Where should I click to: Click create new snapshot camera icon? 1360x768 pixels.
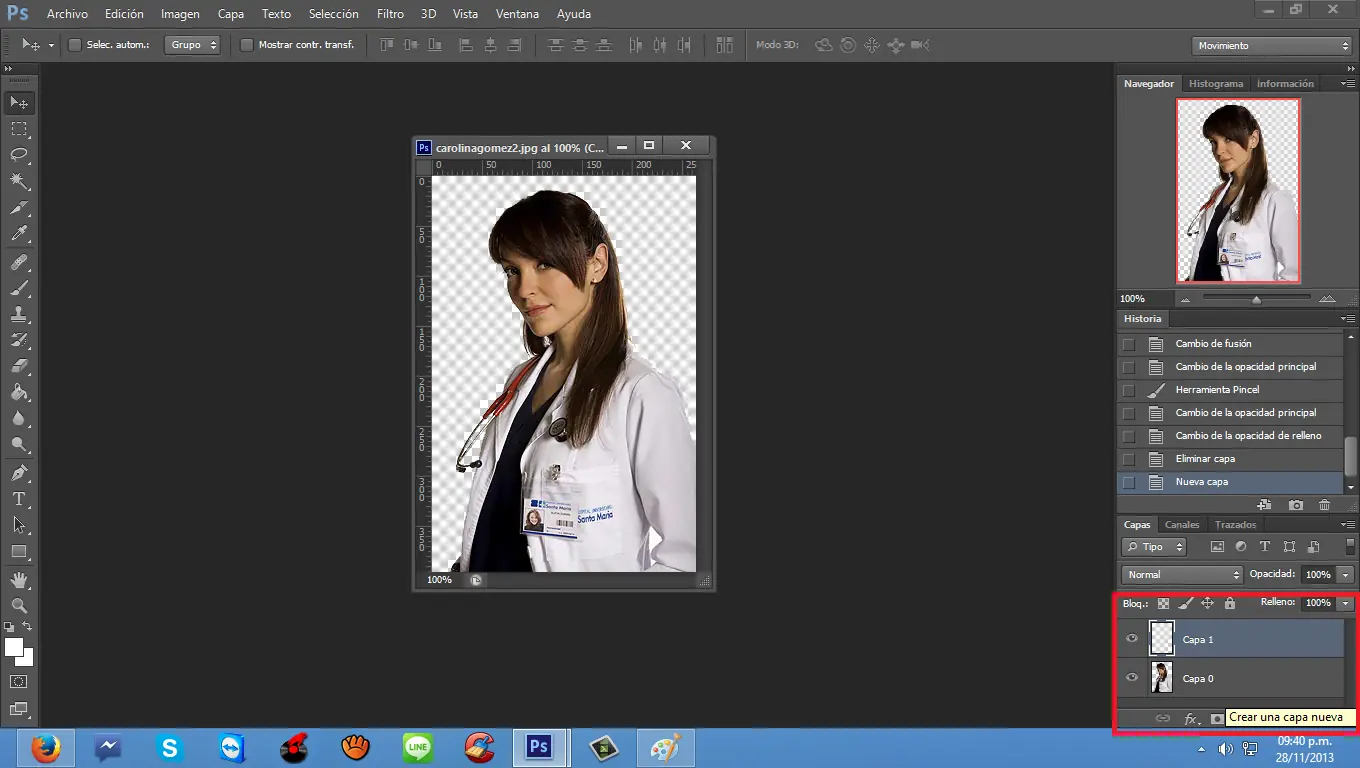(x=1295, y=506)
